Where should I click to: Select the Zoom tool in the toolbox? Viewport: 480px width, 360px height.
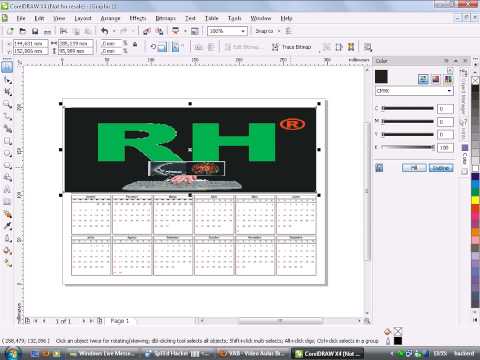click(7, 105)
